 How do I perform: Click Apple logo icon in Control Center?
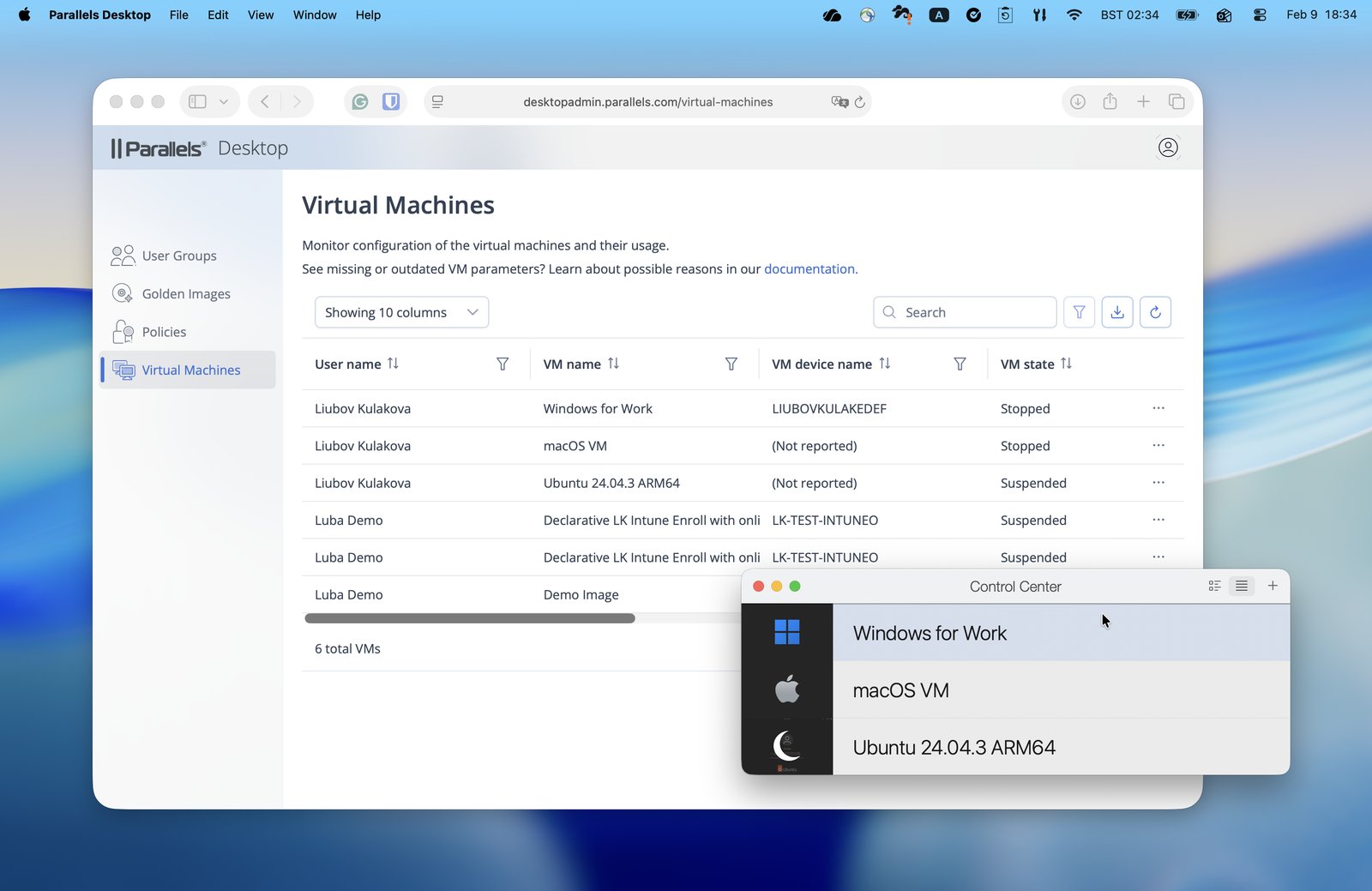click(x=787, y=689)
